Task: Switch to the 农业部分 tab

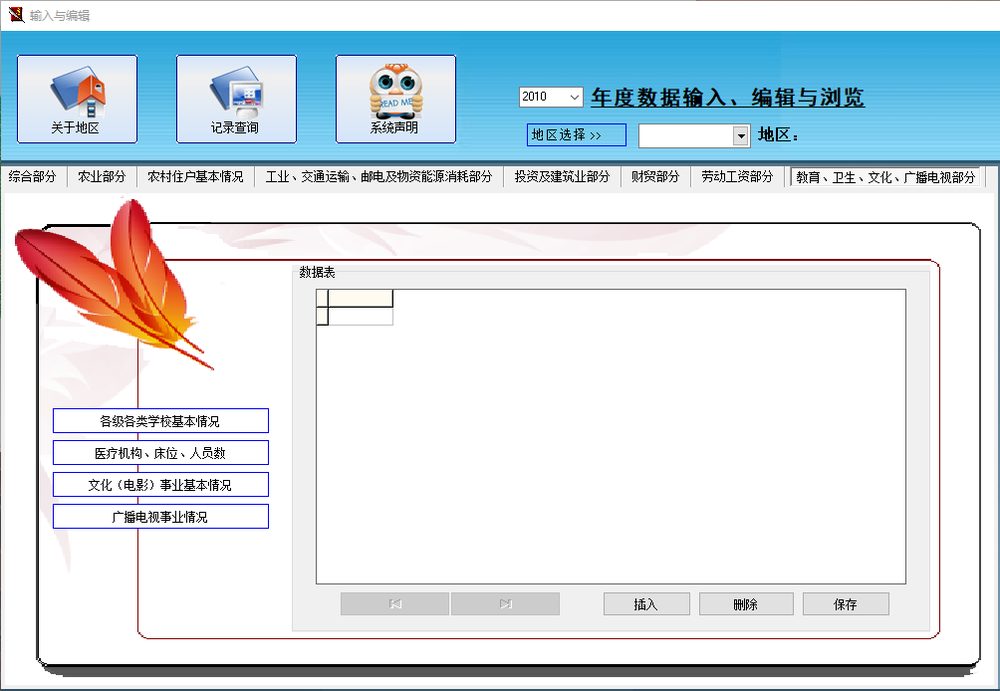Action: (101, 177)
